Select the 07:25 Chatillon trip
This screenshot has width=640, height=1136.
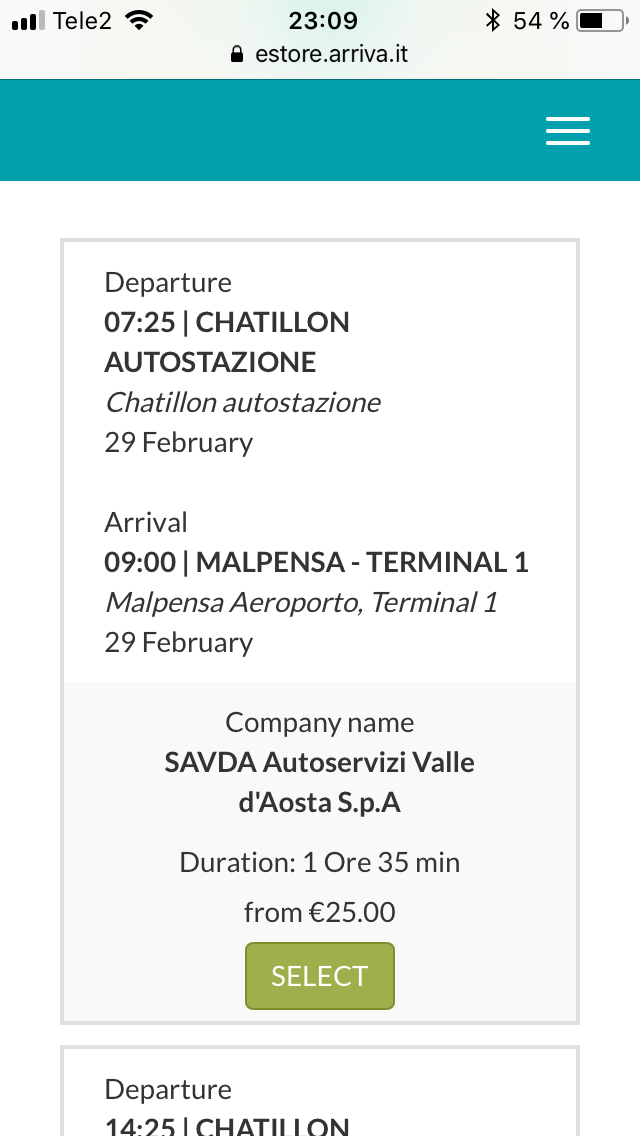pyautogui.click(x=320, y=976)
